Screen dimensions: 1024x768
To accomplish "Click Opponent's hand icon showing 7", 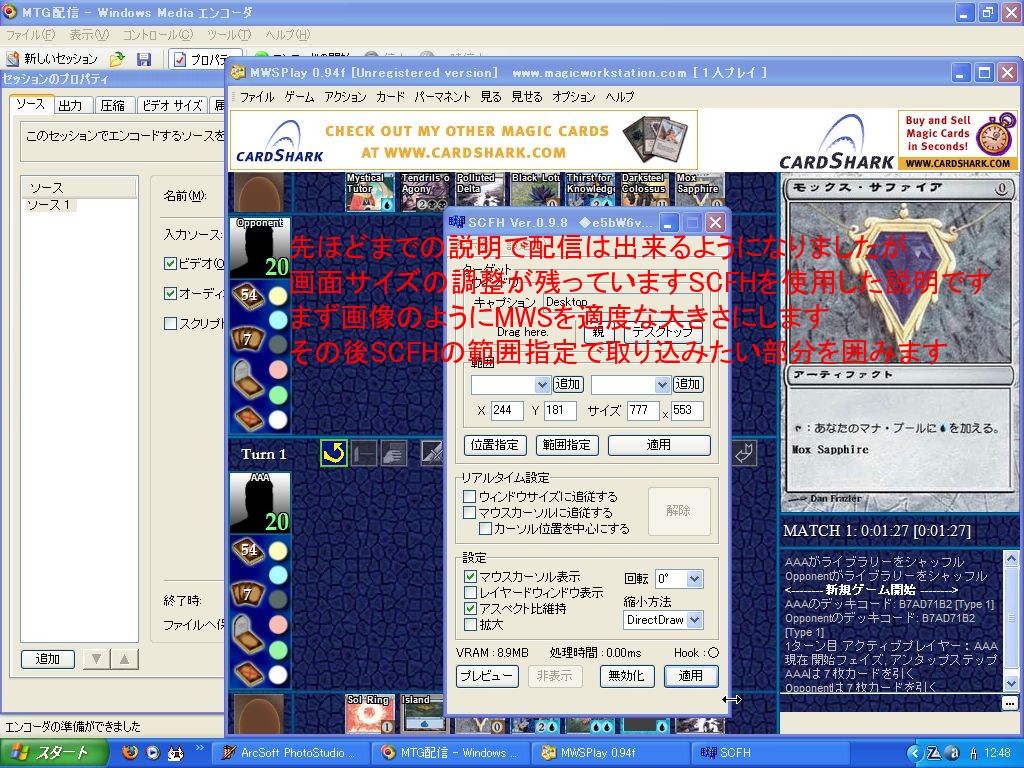I will click(248, 339).
